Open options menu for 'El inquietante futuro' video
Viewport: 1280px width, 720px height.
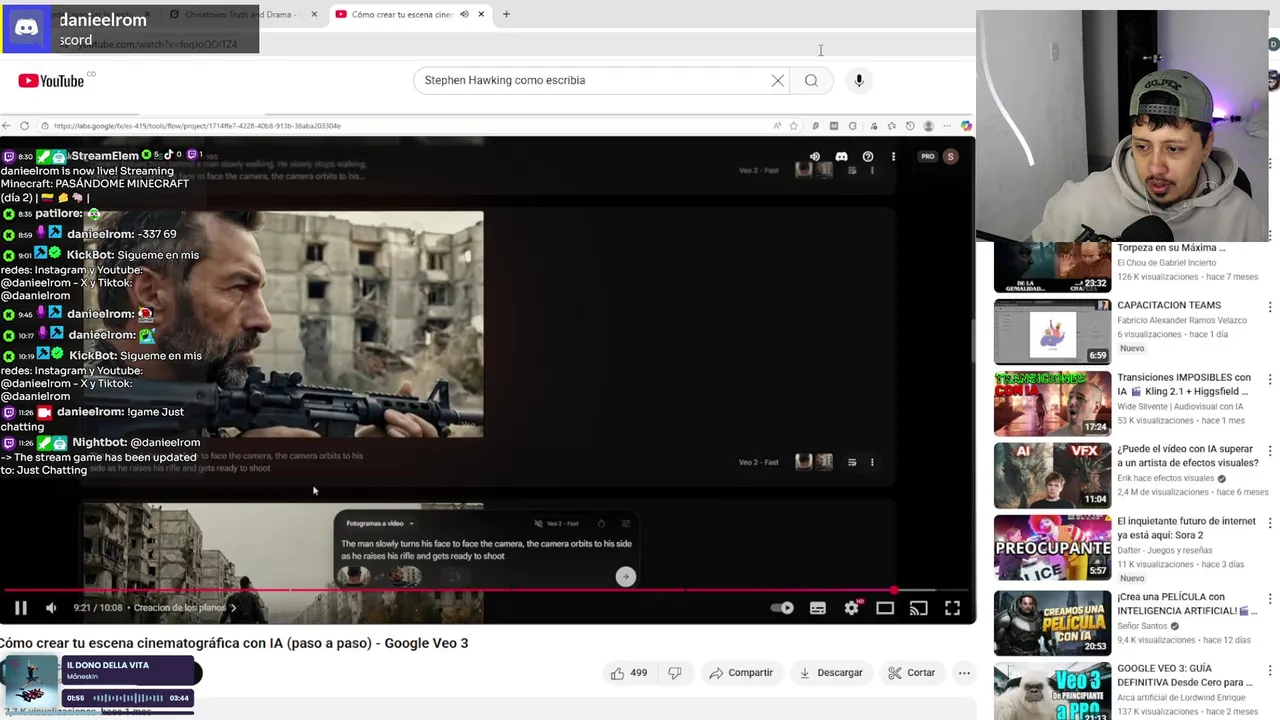click(1270, 524)
